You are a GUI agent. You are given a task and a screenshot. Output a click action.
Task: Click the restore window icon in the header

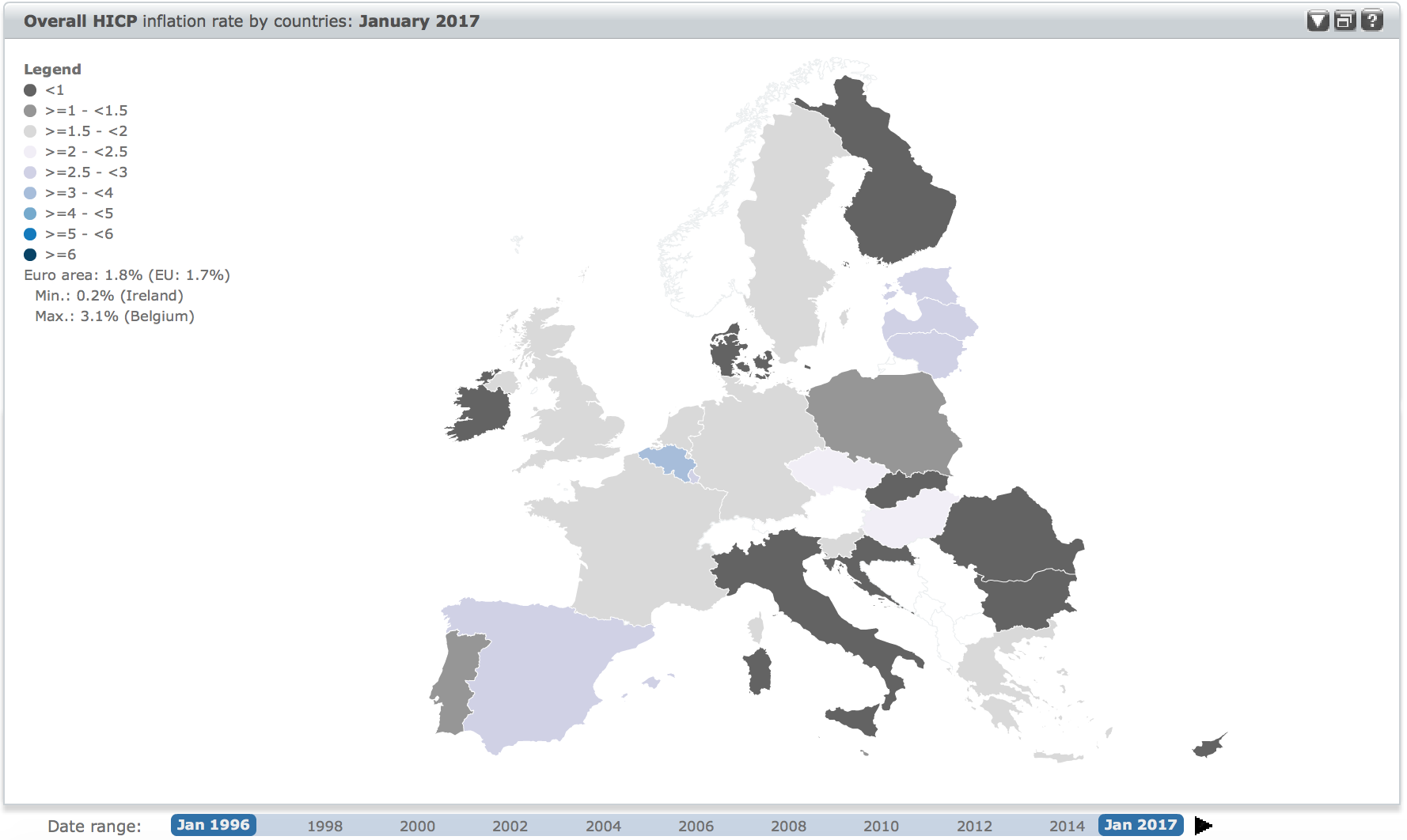pyautogui.click(x=1344, y=21)
